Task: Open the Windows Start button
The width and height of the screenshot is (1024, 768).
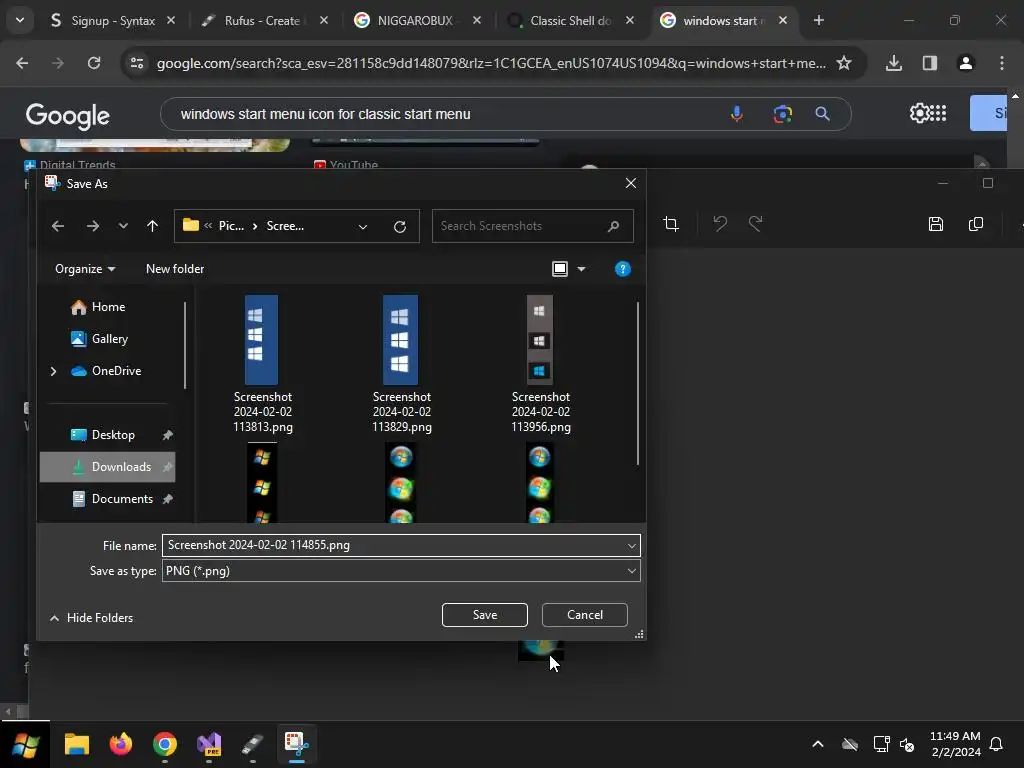Action: pos(25,744)
